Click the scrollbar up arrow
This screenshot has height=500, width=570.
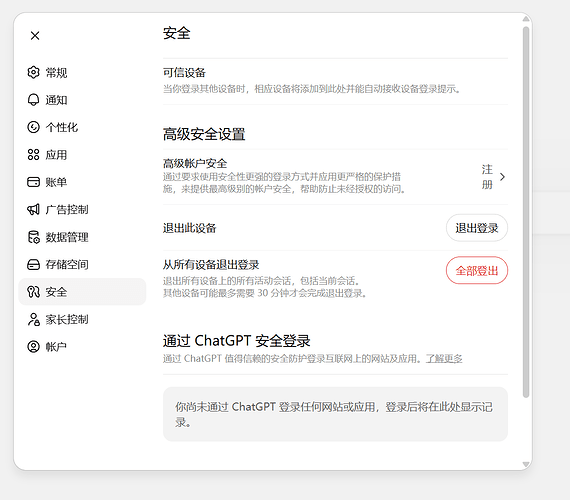526,19
